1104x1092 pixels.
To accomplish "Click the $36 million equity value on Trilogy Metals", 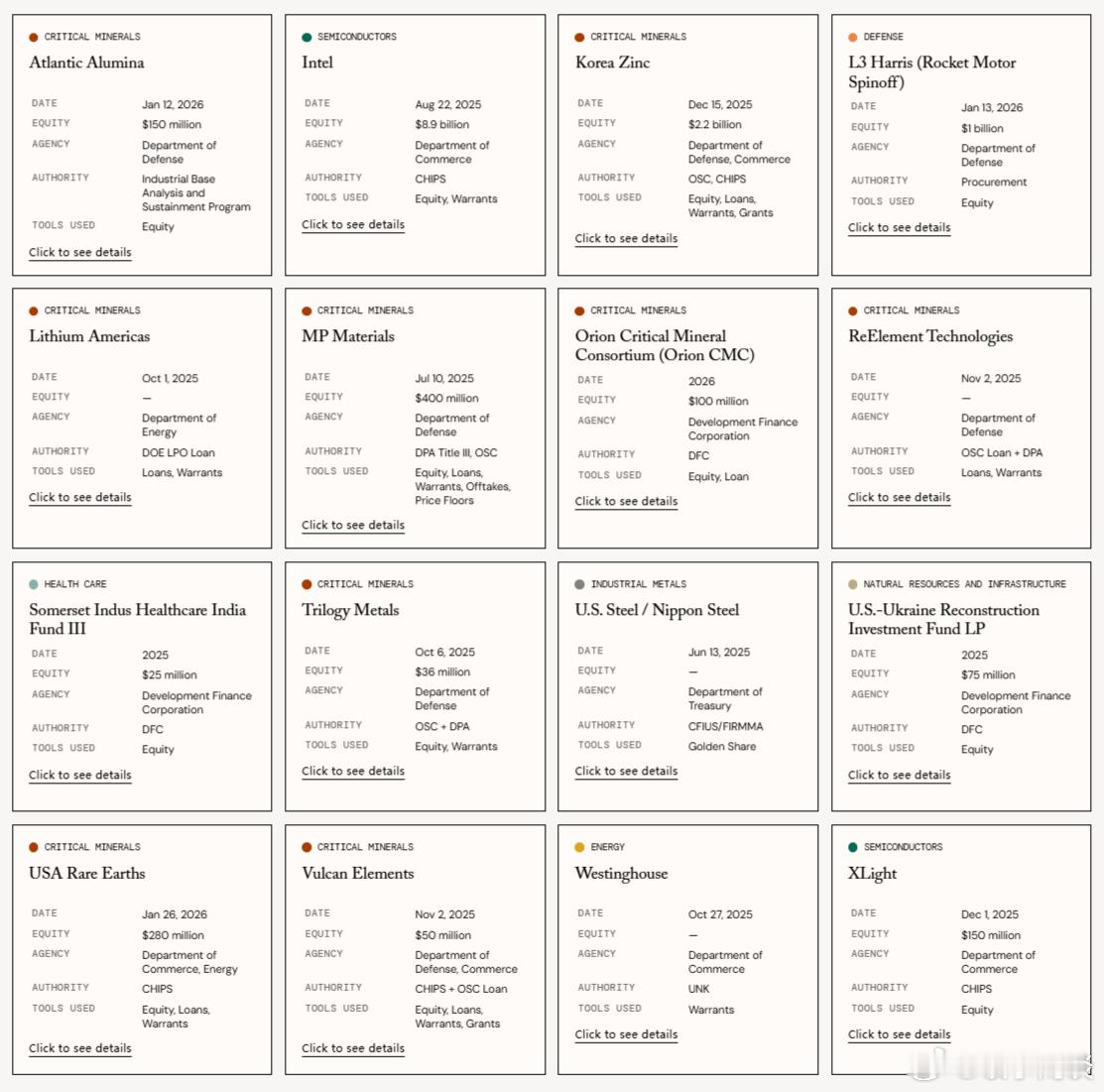I will 442,672.
